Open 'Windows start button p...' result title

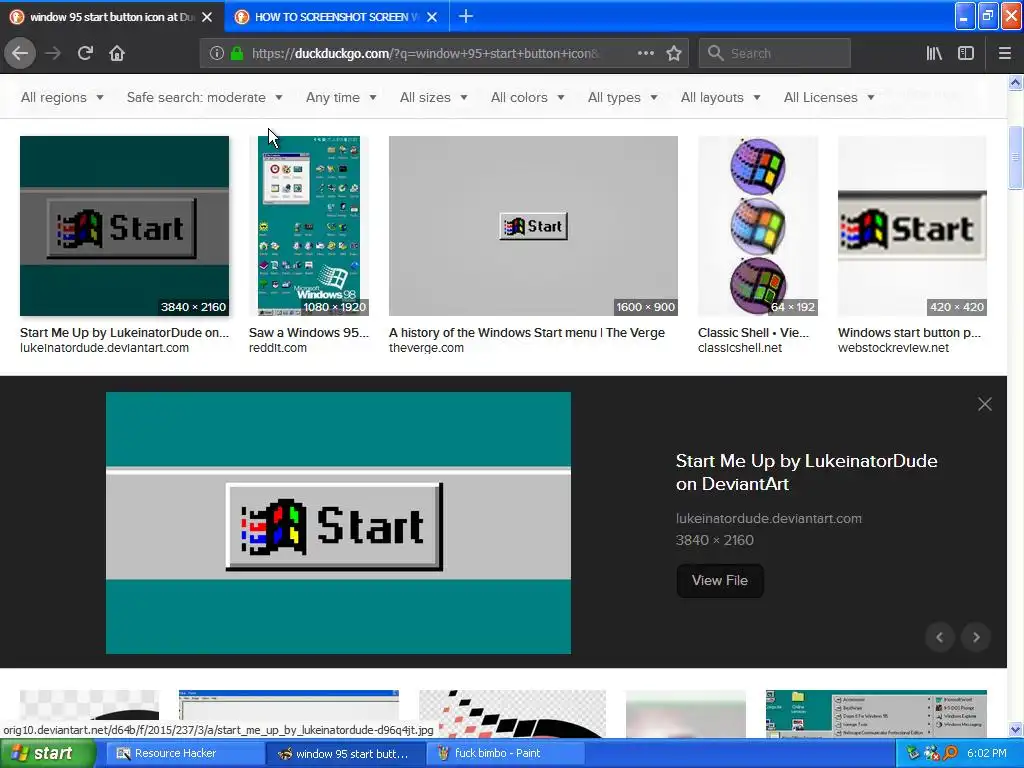tap(909, 332)
